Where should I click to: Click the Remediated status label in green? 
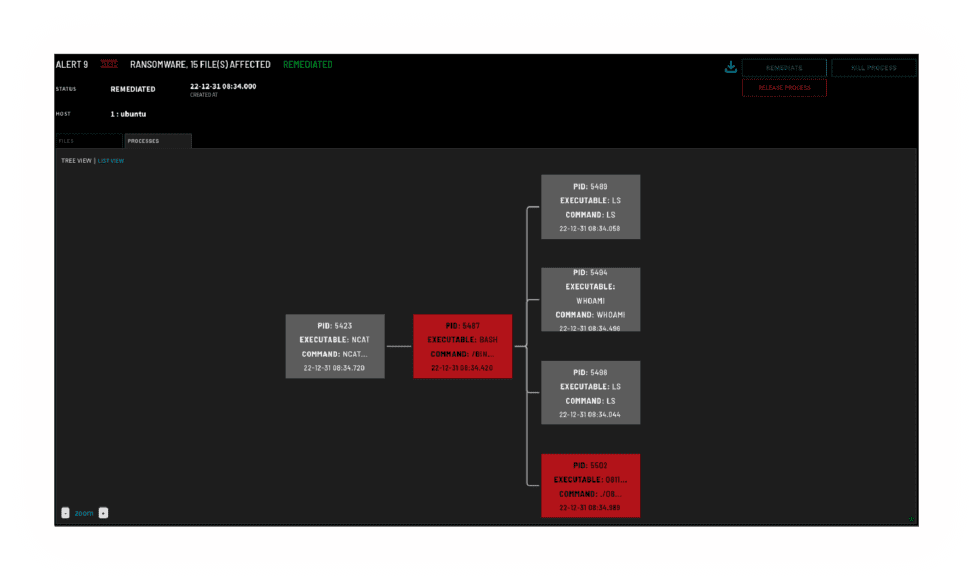[308, 65]
